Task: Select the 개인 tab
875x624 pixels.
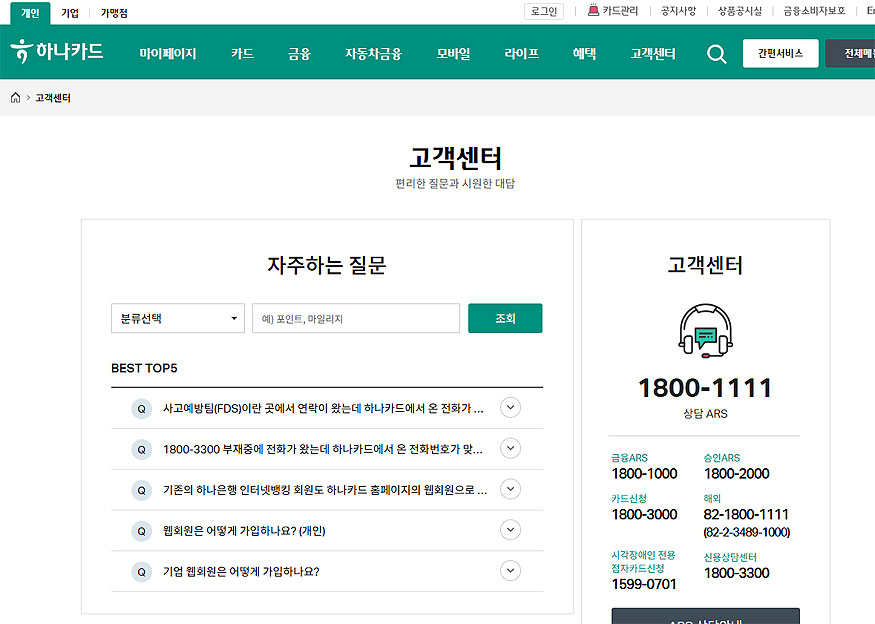Action: 30,13
